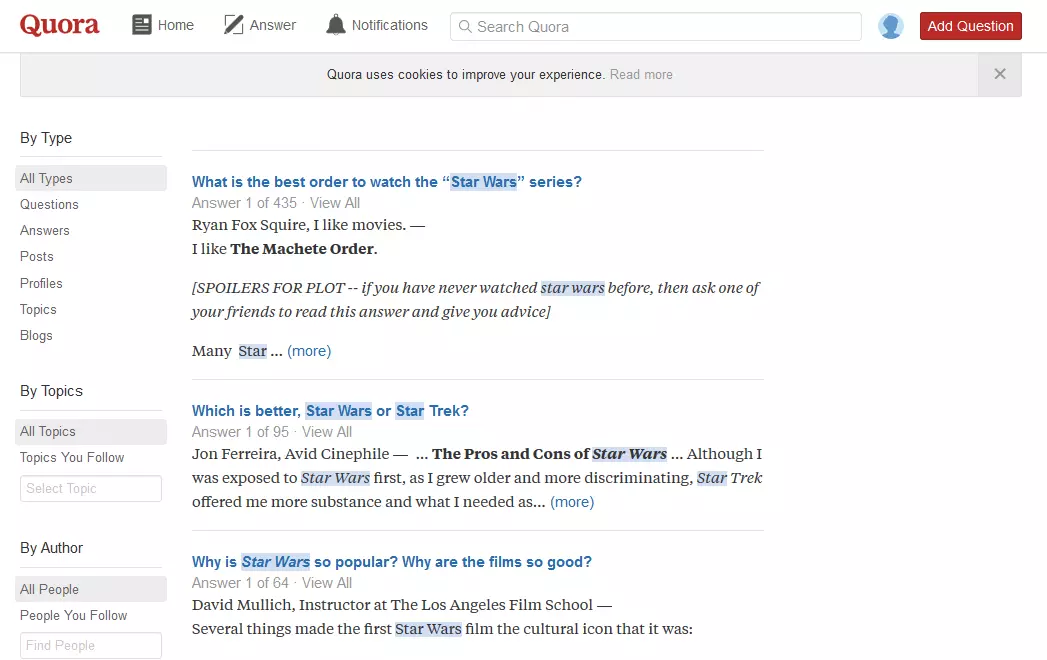This screenshot has height=660, width=1047.
Task: Select the All People filter
Action: click(x=91, y=589)
